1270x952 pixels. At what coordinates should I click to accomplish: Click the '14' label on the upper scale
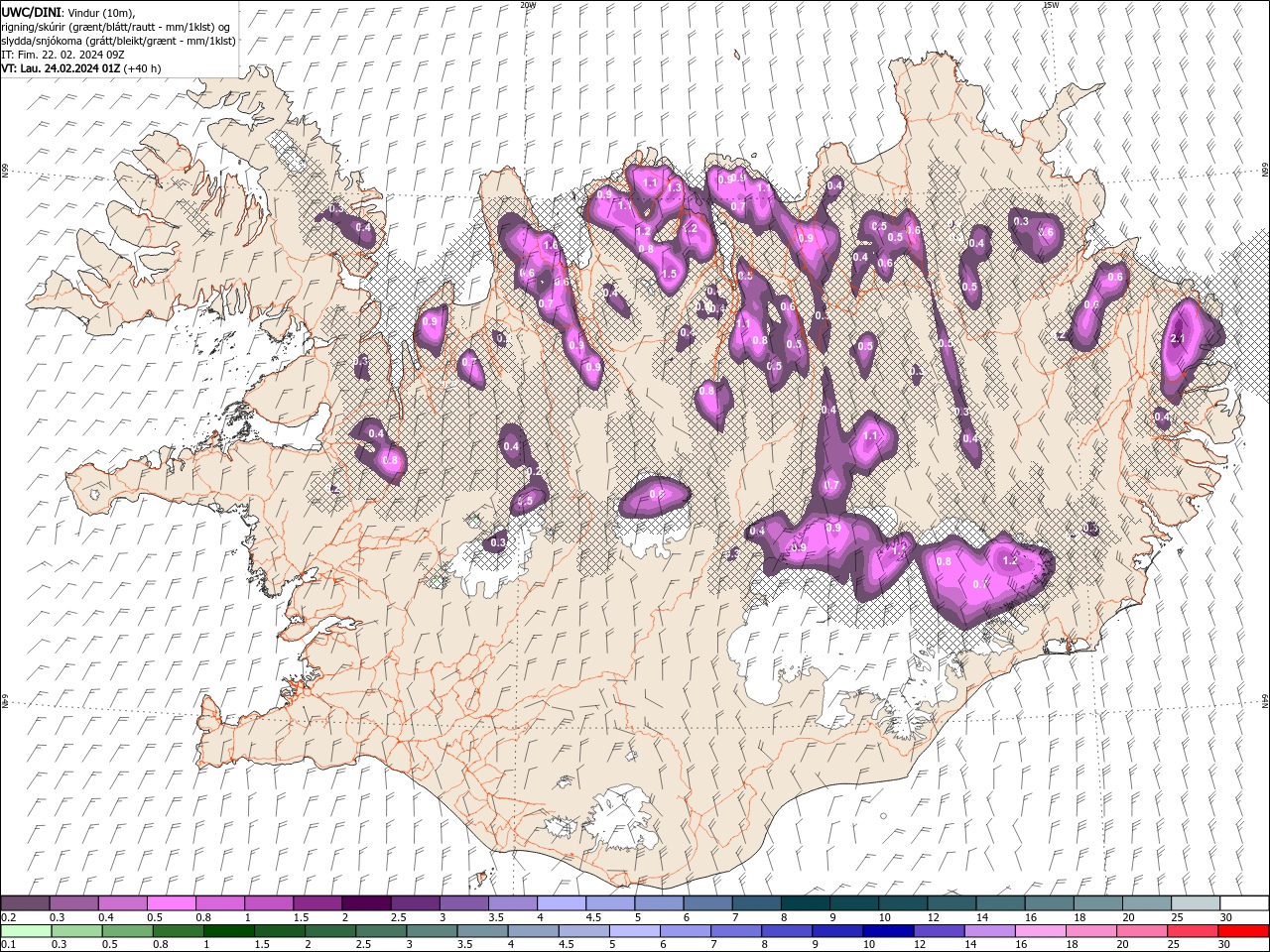pos(982,917)
